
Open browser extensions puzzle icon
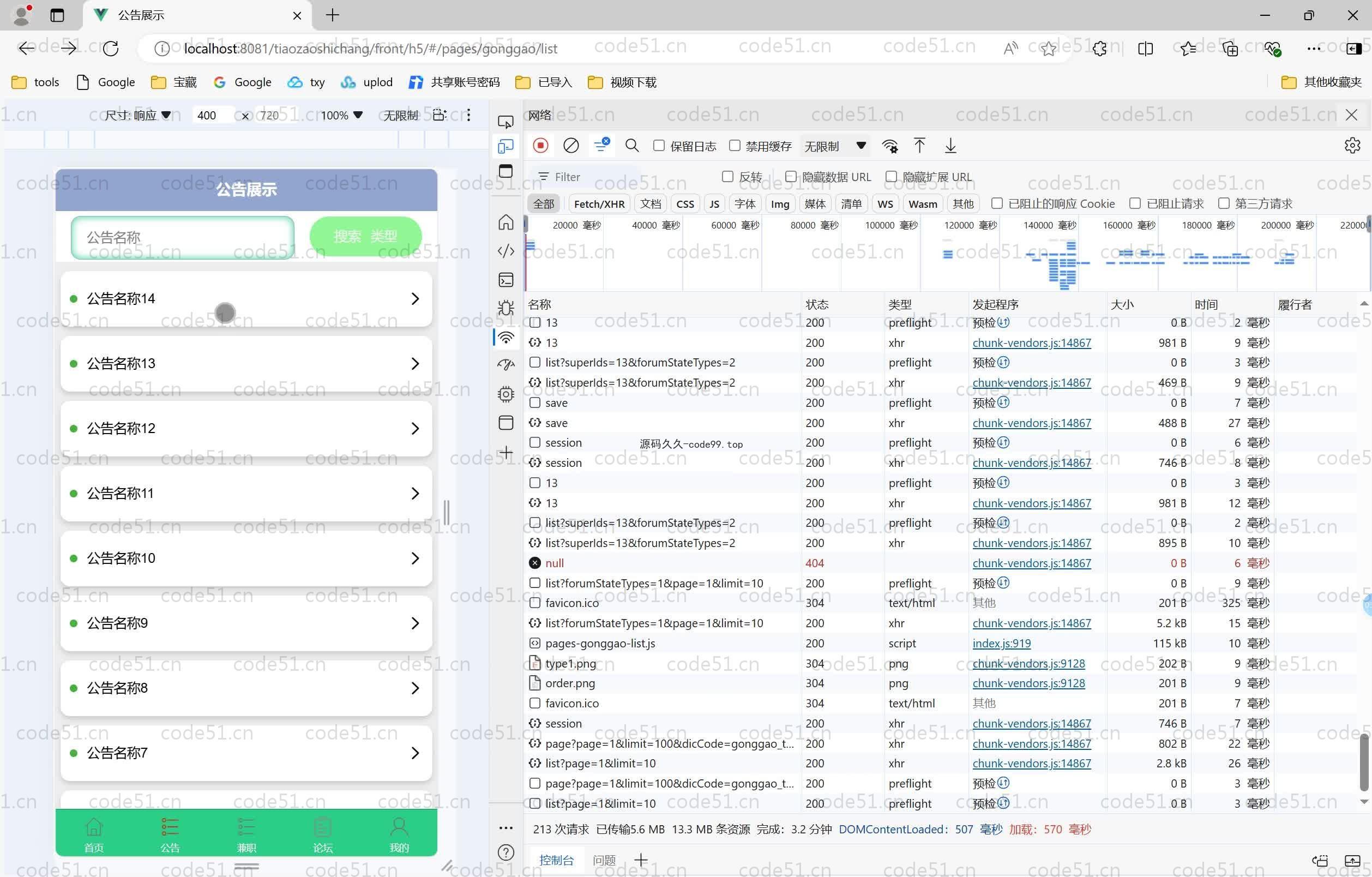pos(1100,49)
